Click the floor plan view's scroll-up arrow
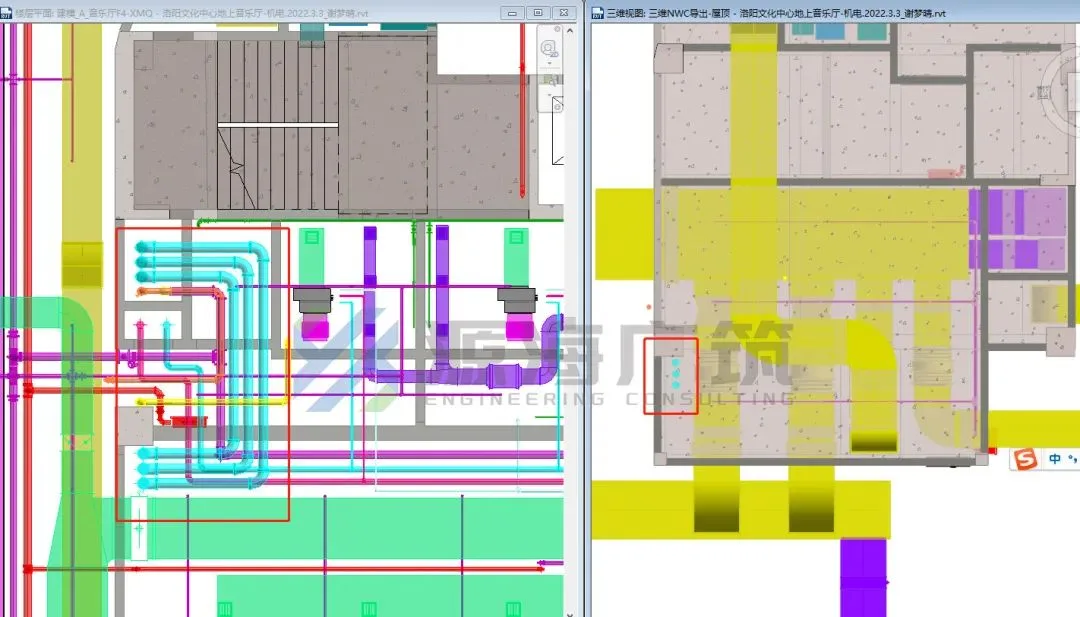Viewport: 1080px width, 617px height. [570, 31]
